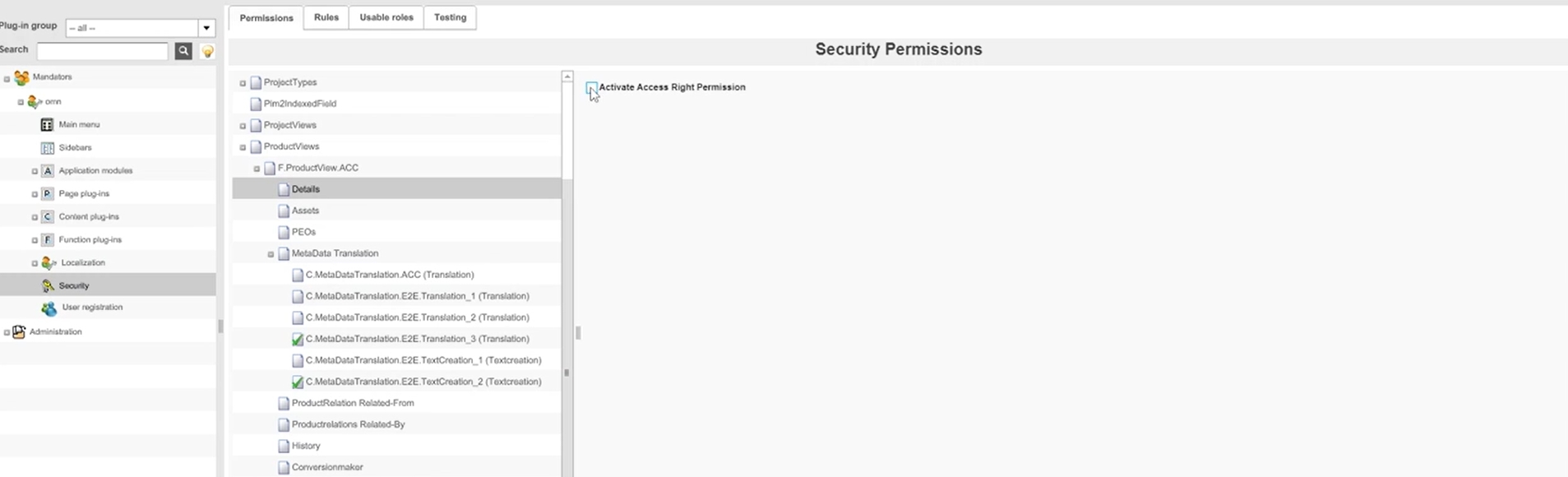Enable Activate Access Right Permission checkbox
The width and height of the screenshot is (1568, 477).
point(591,87)
